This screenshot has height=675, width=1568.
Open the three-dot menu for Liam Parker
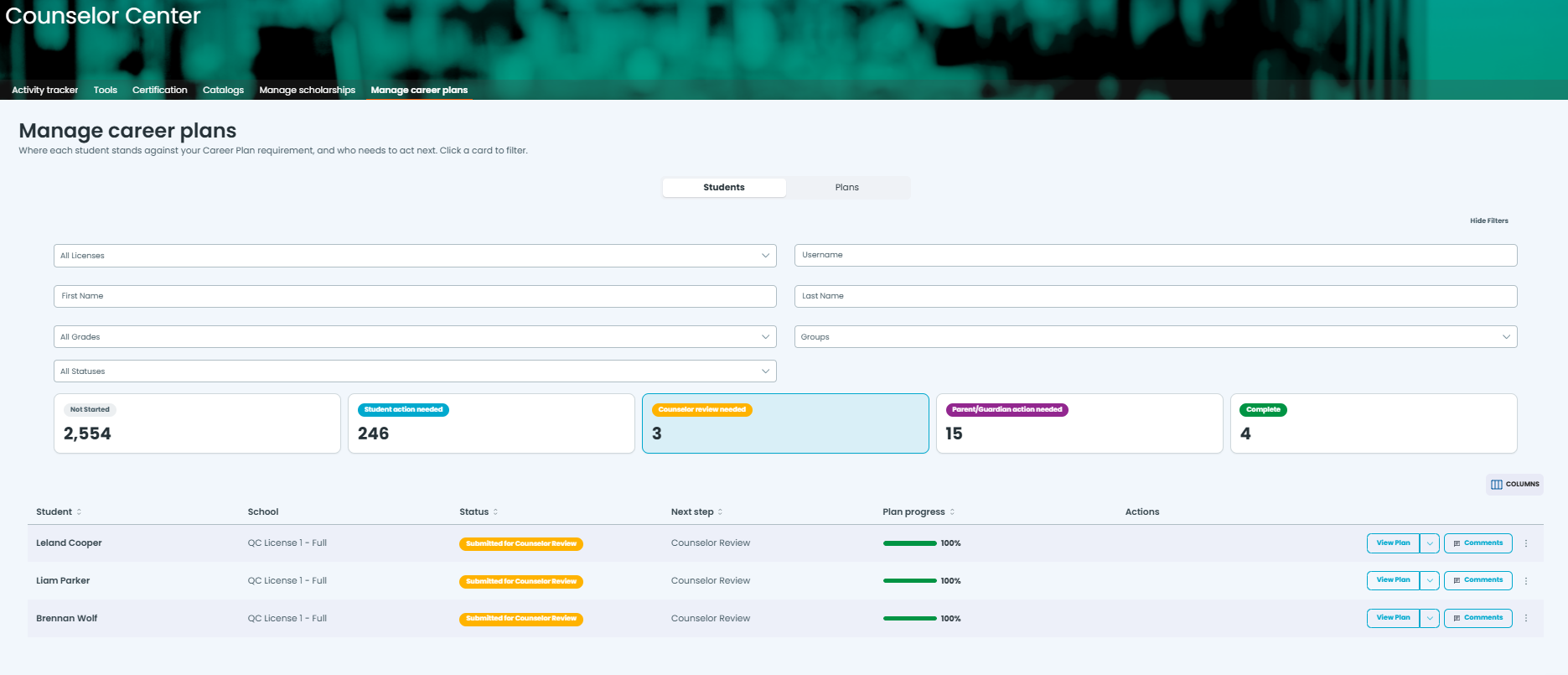(1526, 581)
